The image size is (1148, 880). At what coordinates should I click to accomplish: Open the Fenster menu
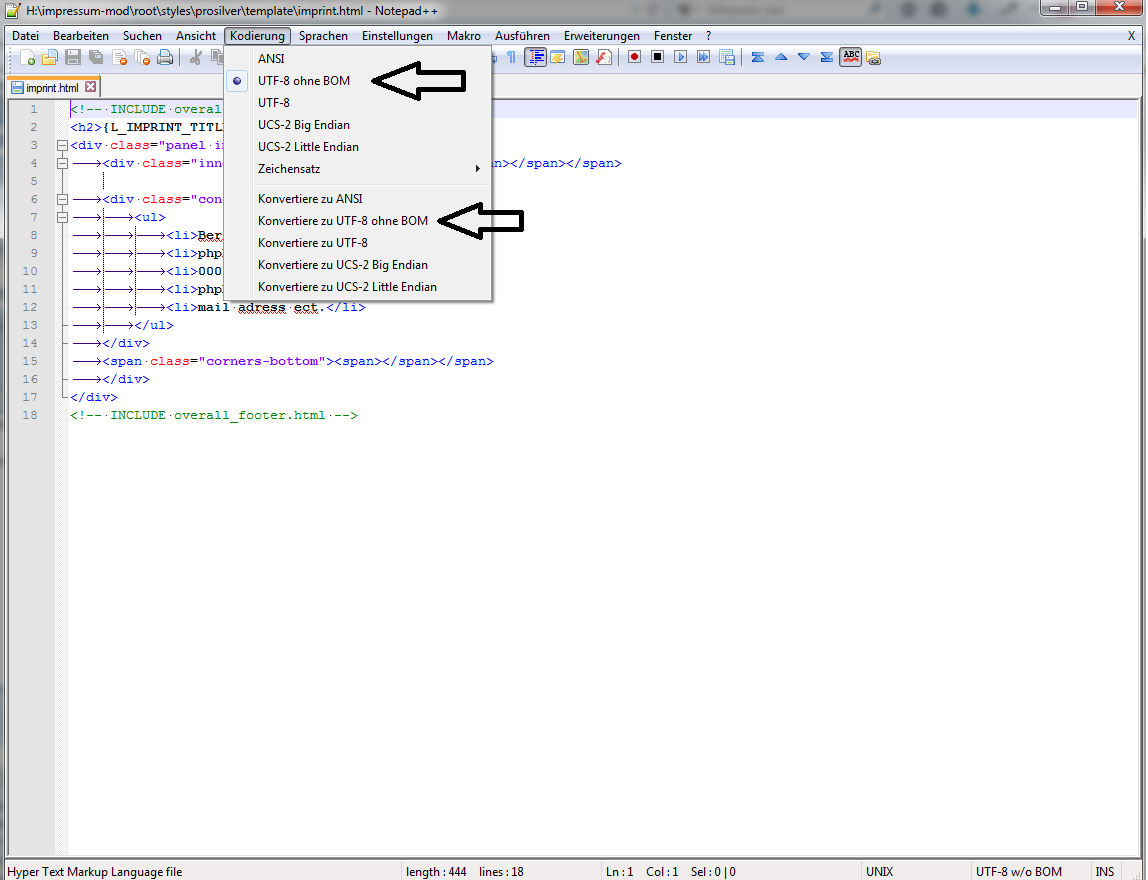[x=673, y=36]
